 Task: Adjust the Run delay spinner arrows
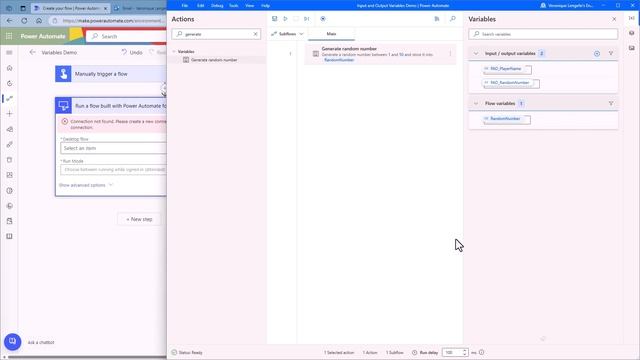[464, 352]
